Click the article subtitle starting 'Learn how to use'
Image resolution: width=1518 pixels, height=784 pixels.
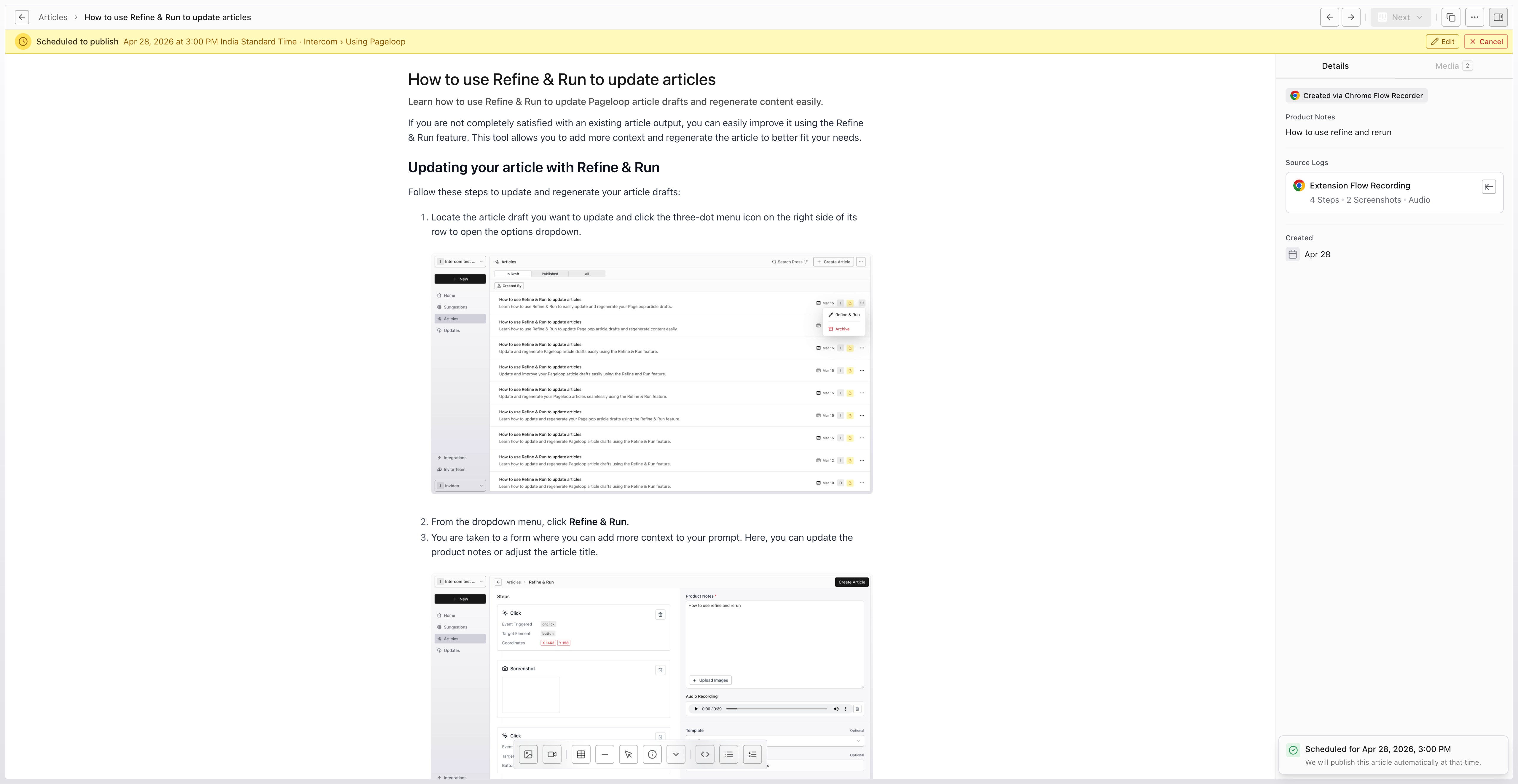(615, 102)
